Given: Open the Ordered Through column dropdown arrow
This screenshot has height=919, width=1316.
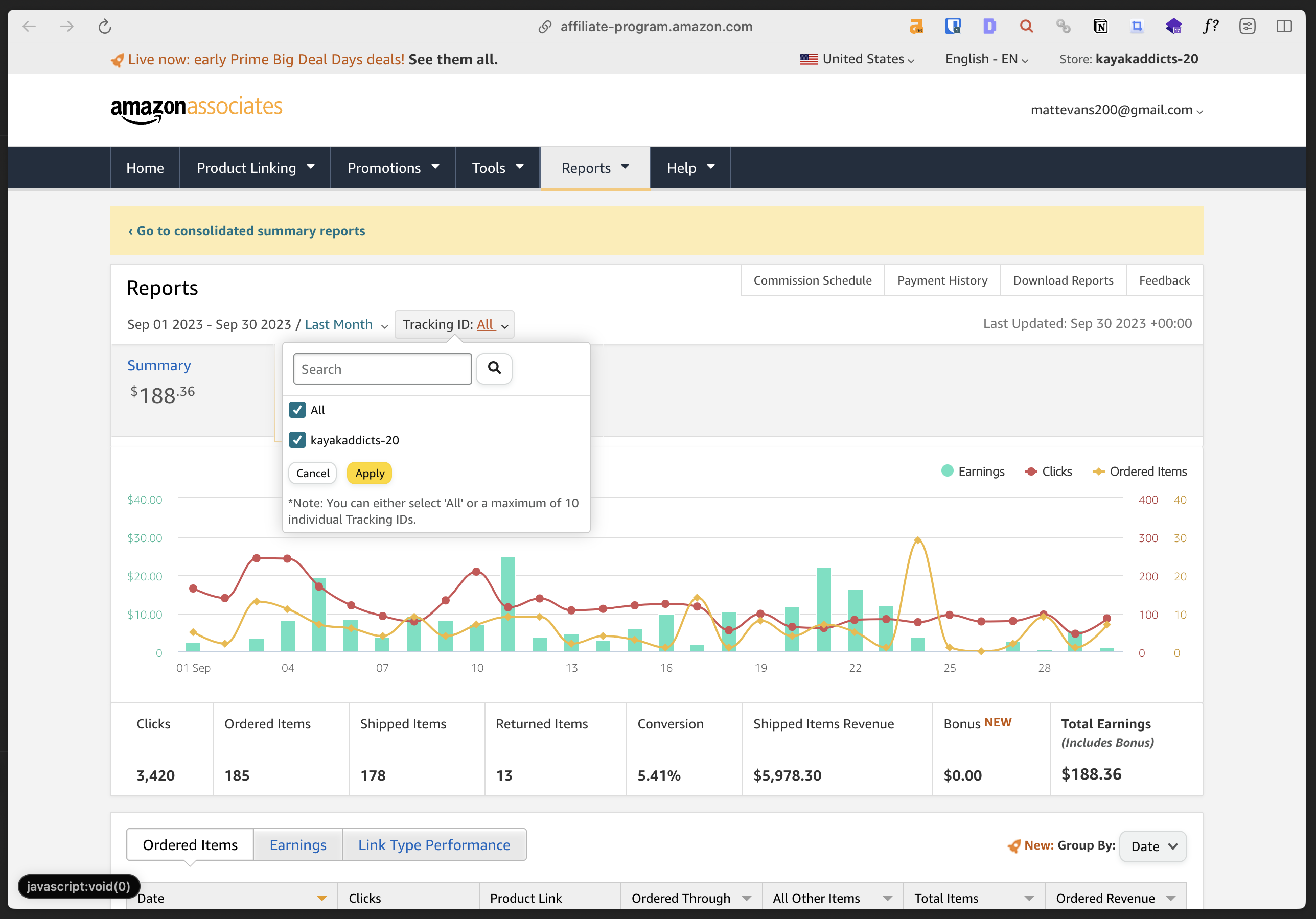Looking at the screenshot, I should [746, 899].
